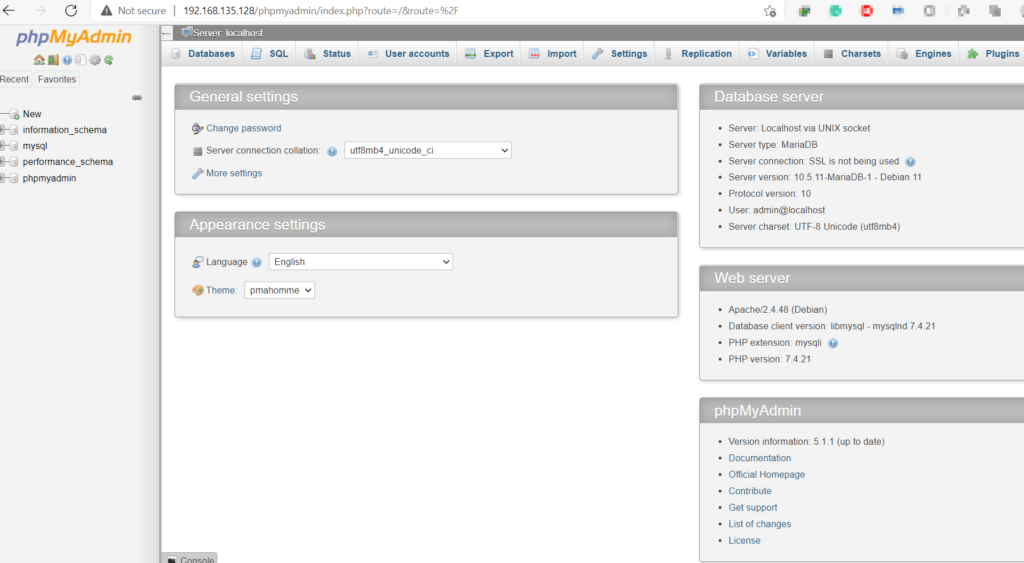Viewport: 1024px width, 563px height.
Task: Click the Not secure warning icon
Action: 106,10
